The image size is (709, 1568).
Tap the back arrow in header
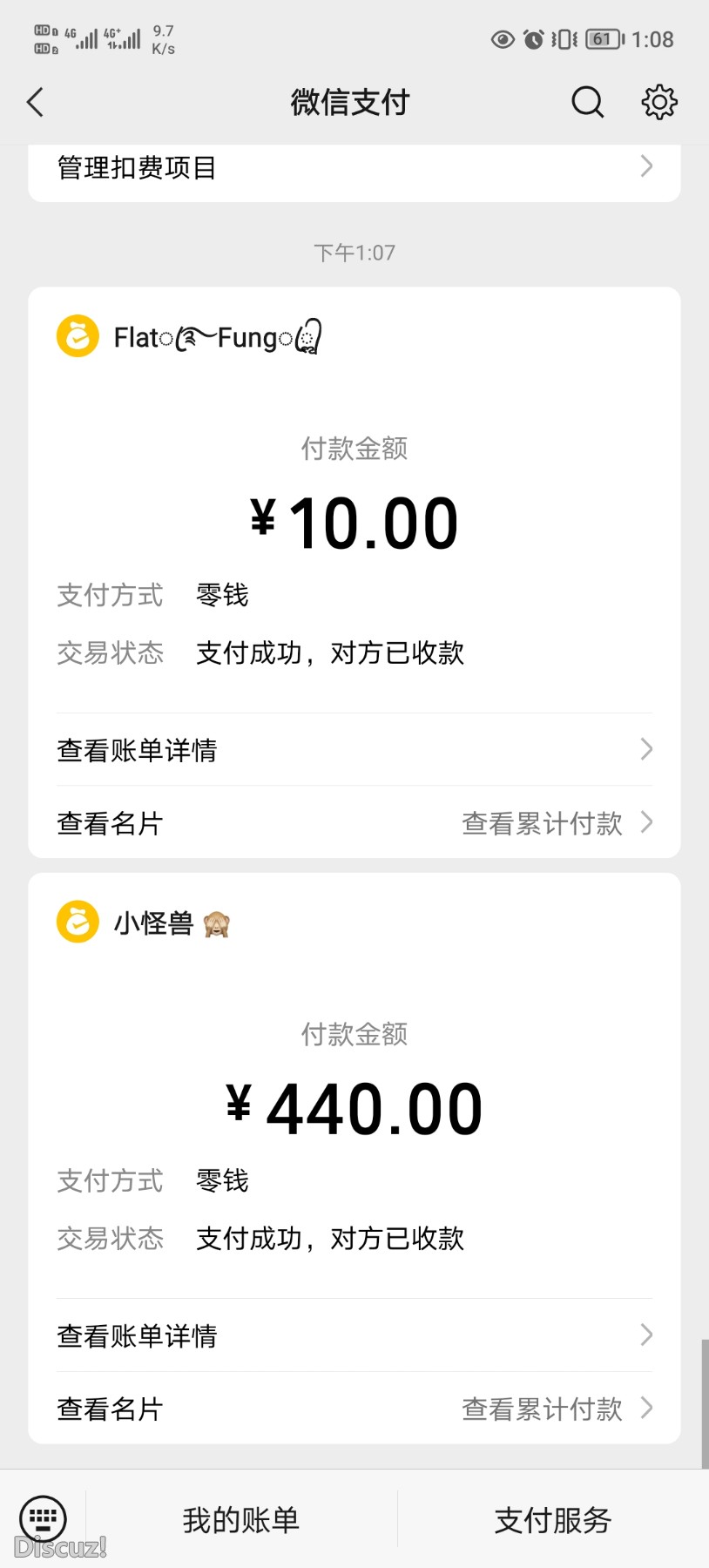pos(36,102)
